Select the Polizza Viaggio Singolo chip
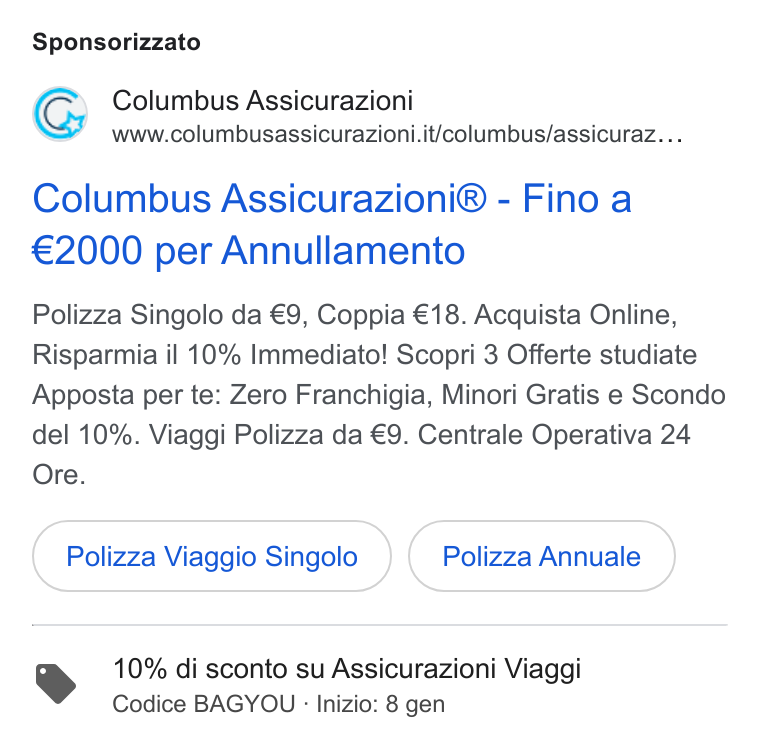Image resolution: width=760 pixels, height=742 pixels. 212,556
